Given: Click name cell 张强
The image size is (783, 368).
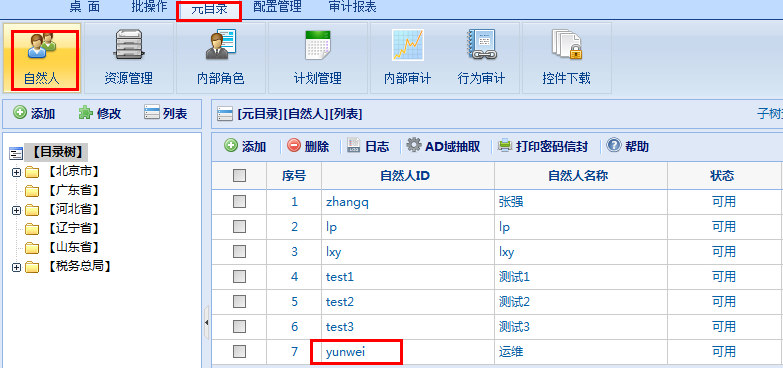Looking at the screenshot, I should click(511, 202).
